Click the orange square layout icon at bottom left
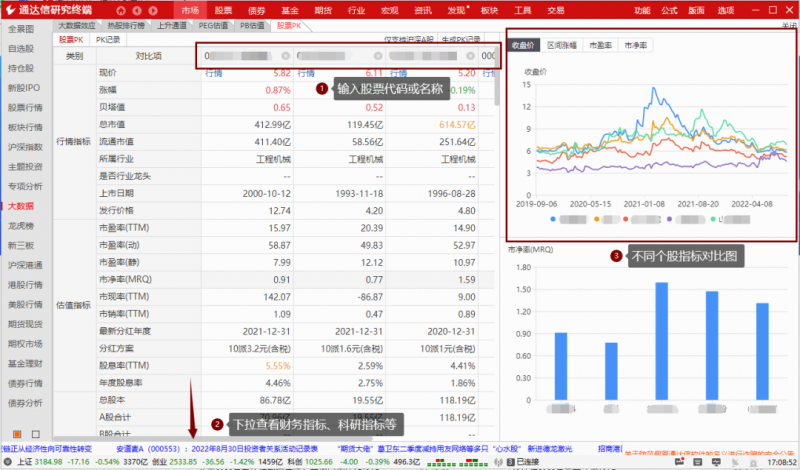The image size is (800, 470). (17, 434)
